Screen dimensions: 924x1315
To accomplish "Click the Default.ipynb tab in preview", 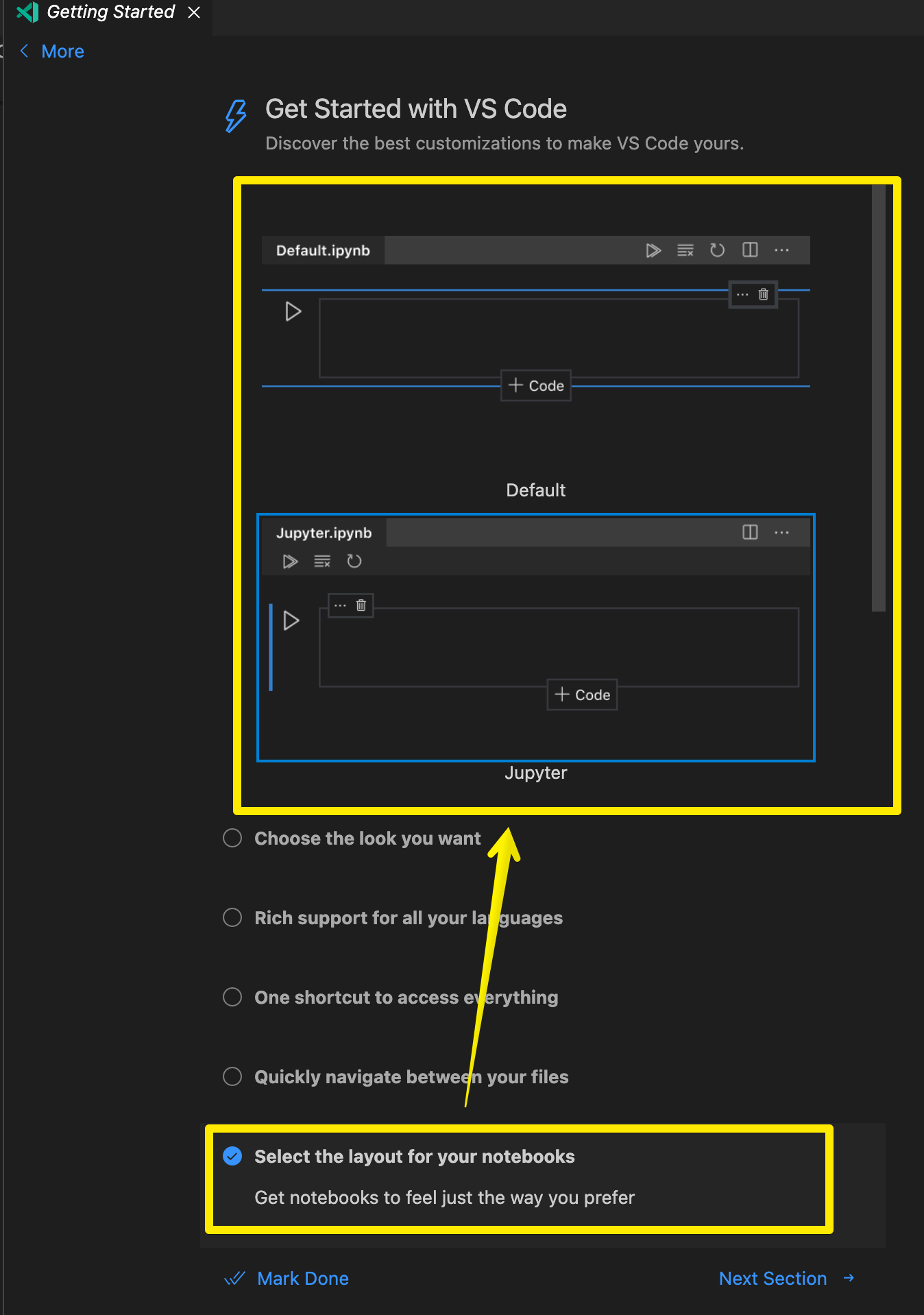I will pos(323,250).
